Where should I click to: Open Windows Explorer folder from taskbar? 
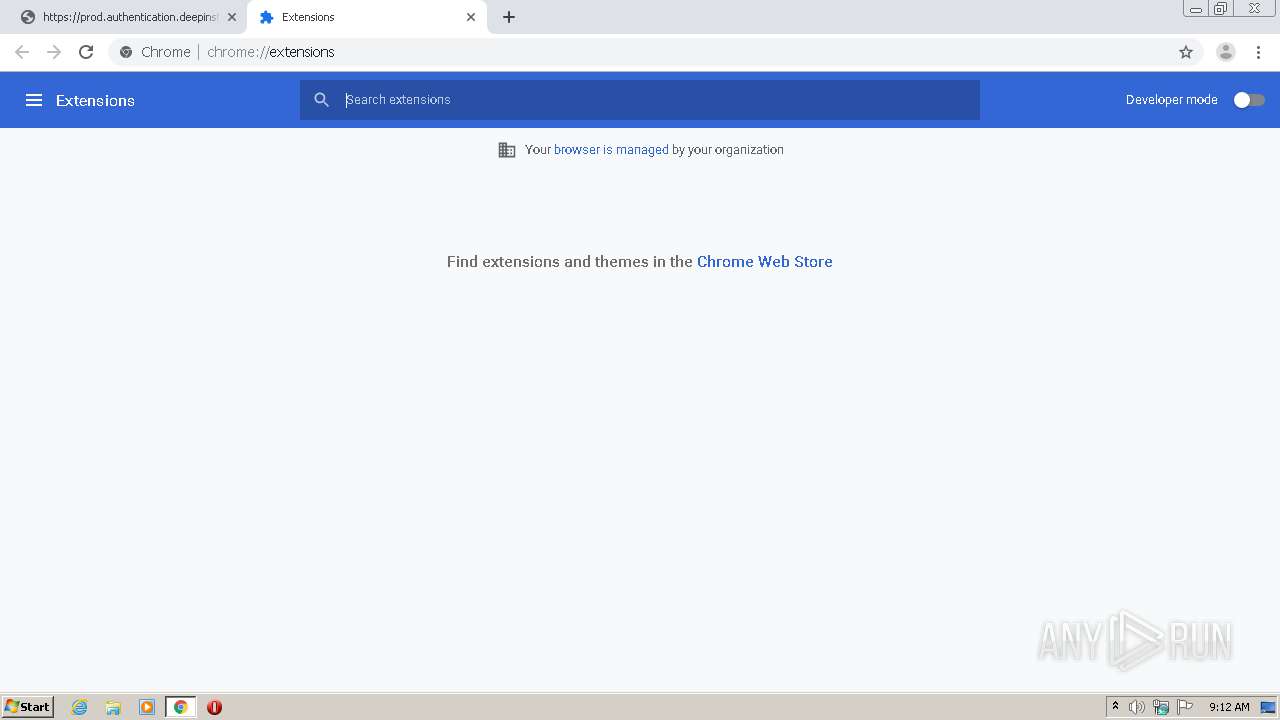pyautogui.click(x=113, y=707)
